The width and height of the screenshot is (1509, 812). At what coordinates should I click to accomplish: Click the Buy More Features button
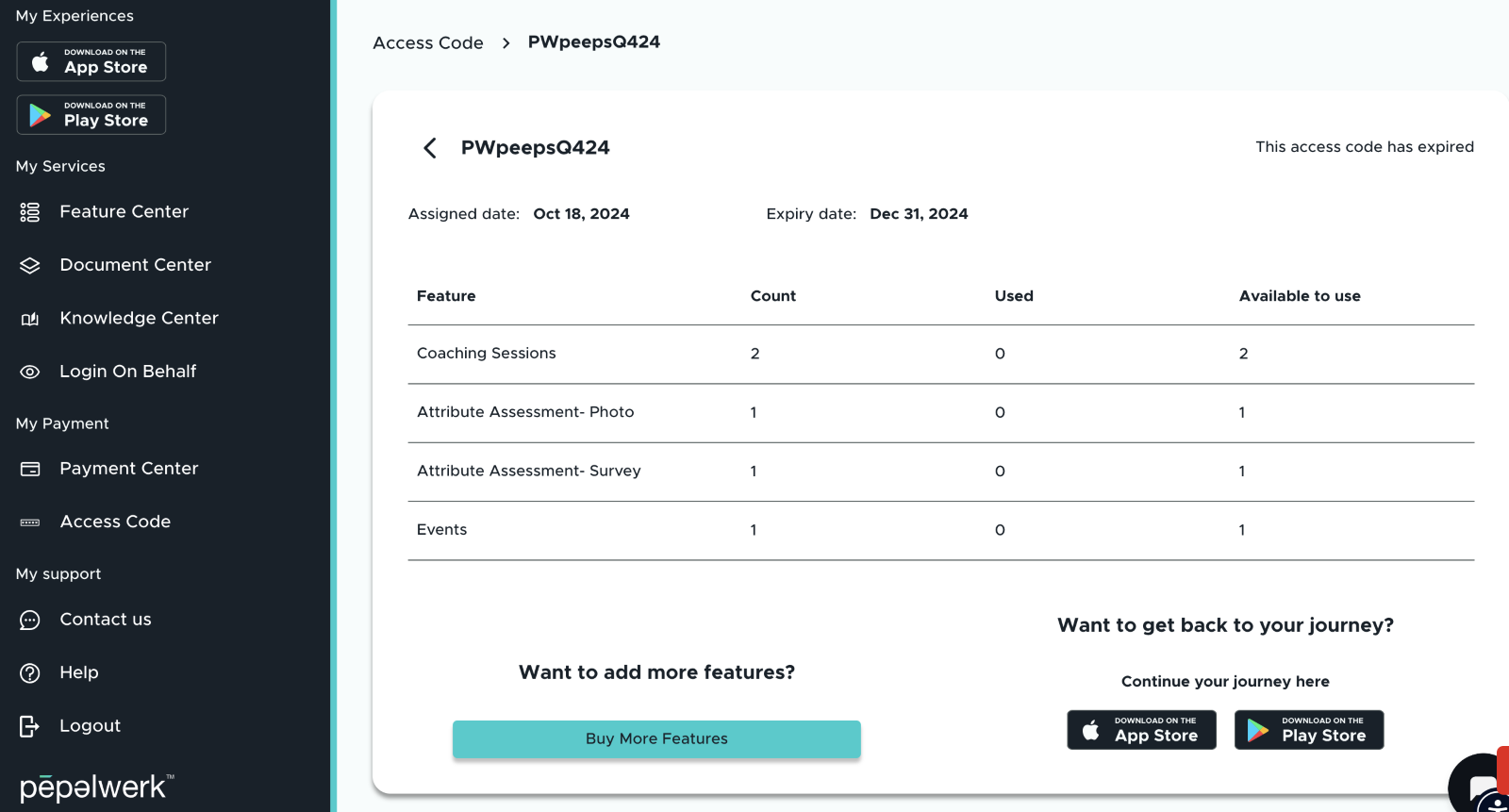tap(656, 738)
